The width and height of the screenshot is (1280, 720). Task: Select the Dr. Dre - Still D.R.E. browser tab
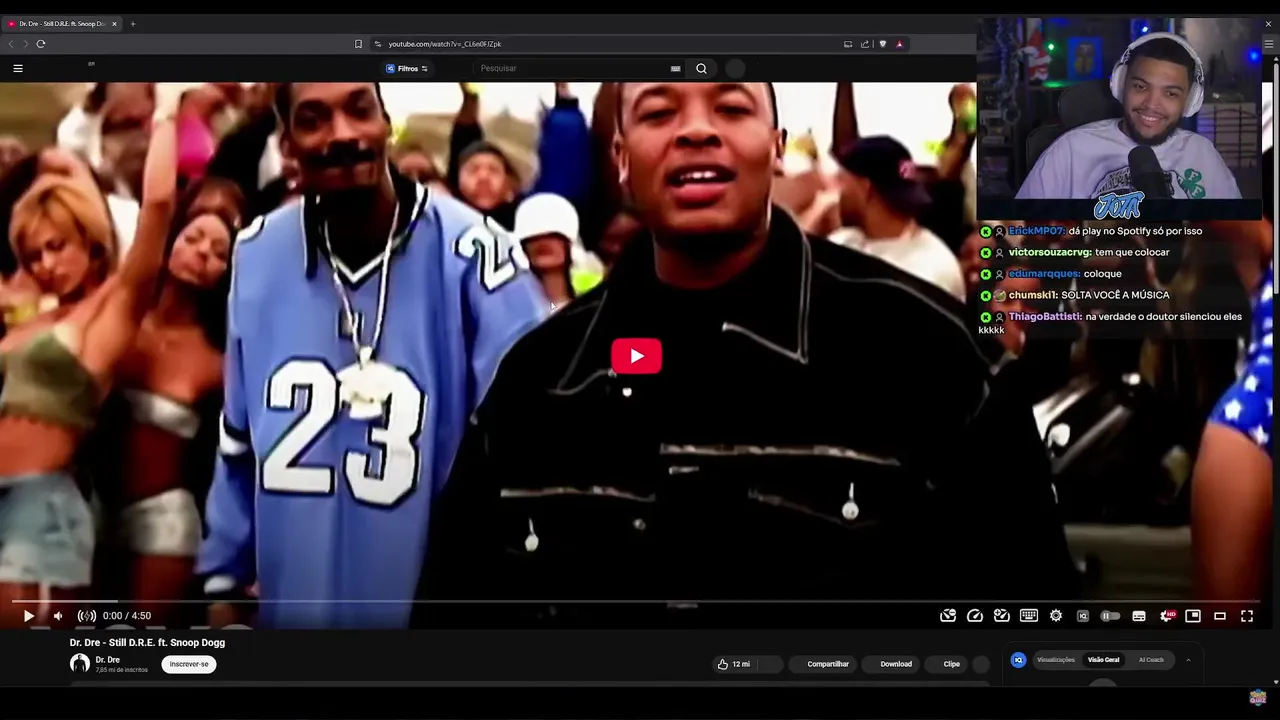(63, 23)
